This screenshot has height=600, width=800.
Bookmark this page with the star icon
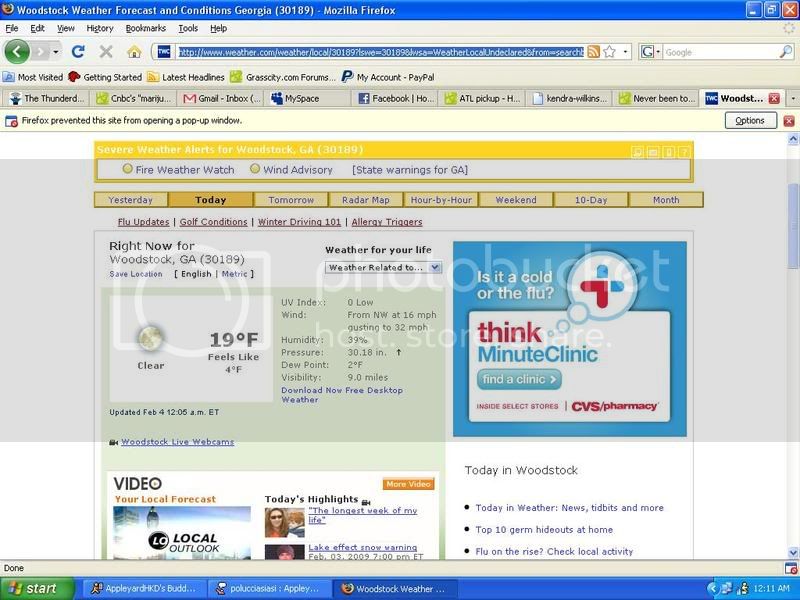(609, 52)
